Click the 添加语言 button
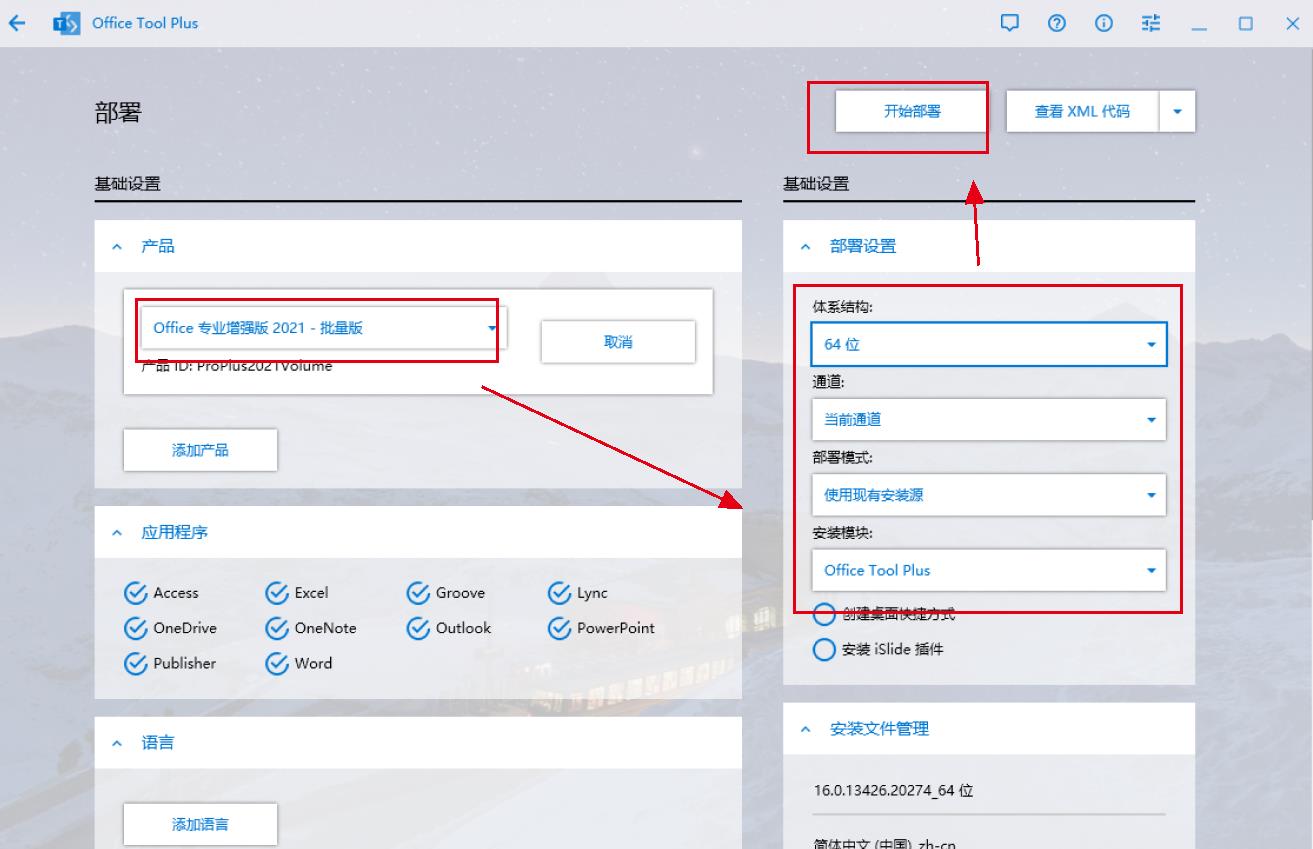The height and width of the screenshot is (849, 1313). 200,825
